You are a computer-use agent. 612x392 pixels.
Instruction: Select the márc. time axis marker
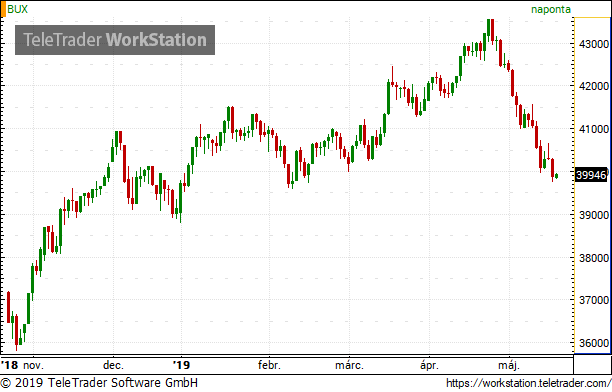point(349,365)
